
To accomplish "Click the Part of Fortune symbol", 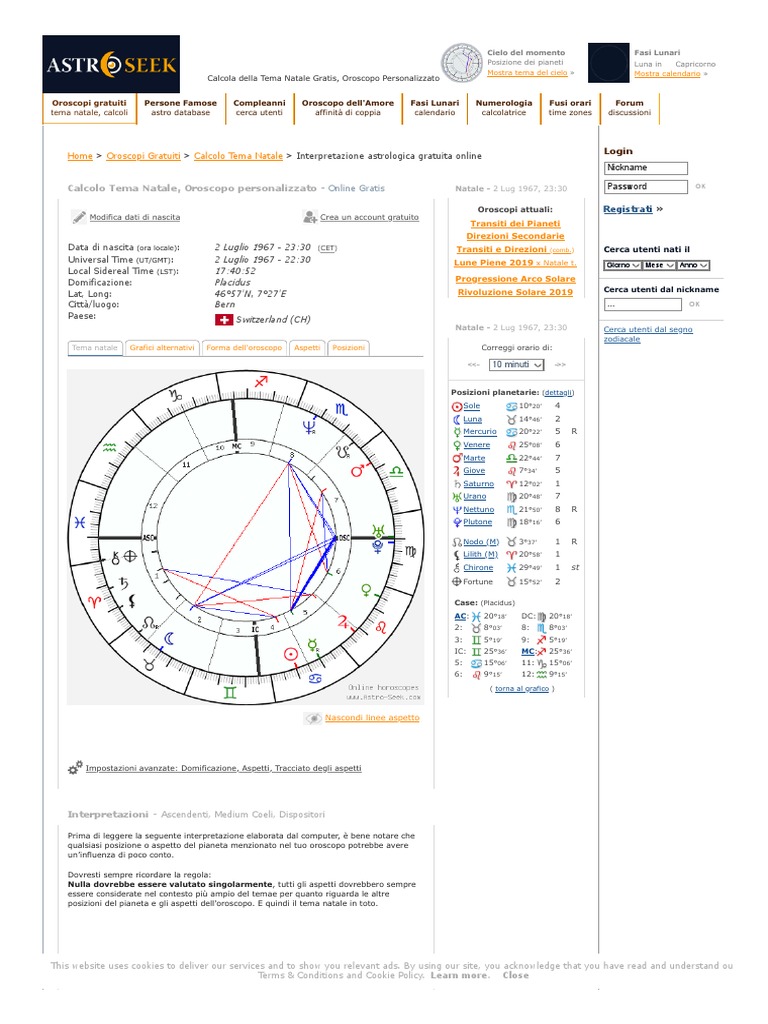I will (456, 581).
